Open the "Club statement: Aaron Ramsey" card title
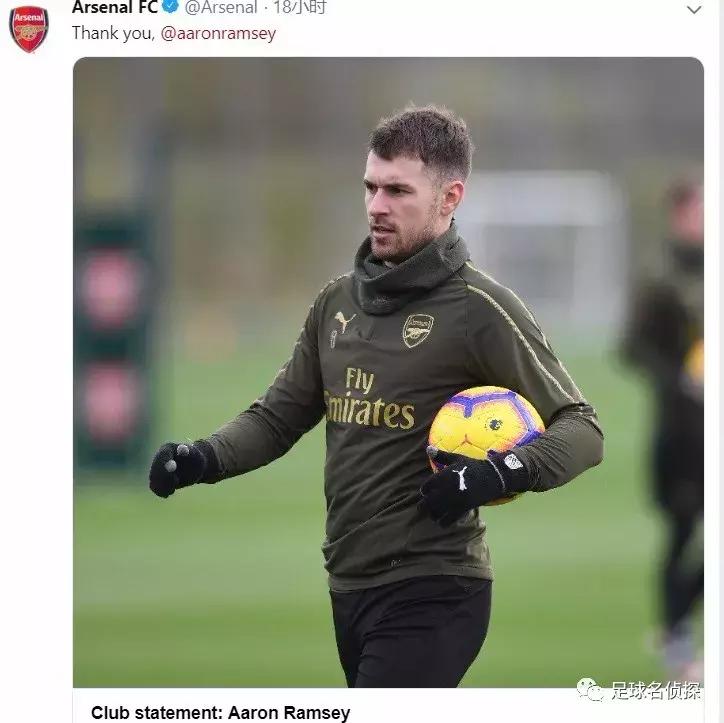This screenshot has width=724, height=723. coord(220,712)
